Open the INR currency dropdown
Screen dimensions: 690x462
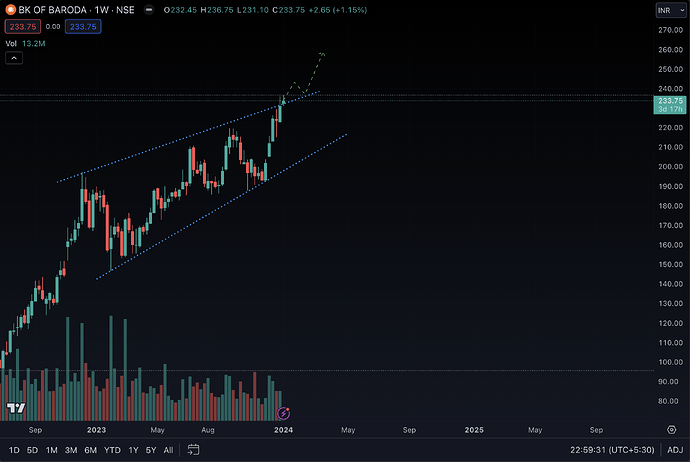click(x=671, y=10)
